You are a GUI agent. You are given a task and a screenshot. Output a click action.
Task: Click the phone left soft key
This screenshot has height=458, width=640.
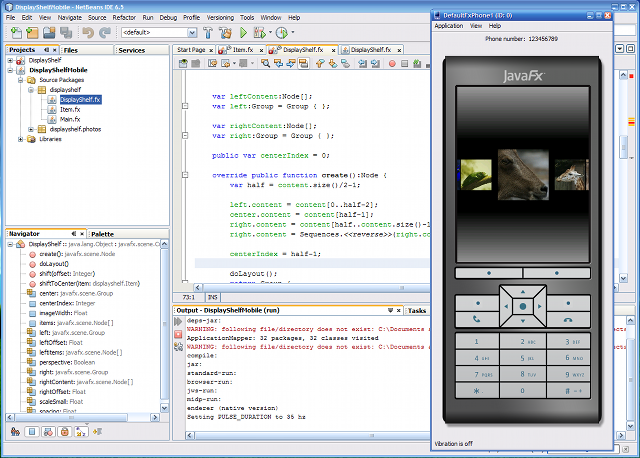coord(489,273)
